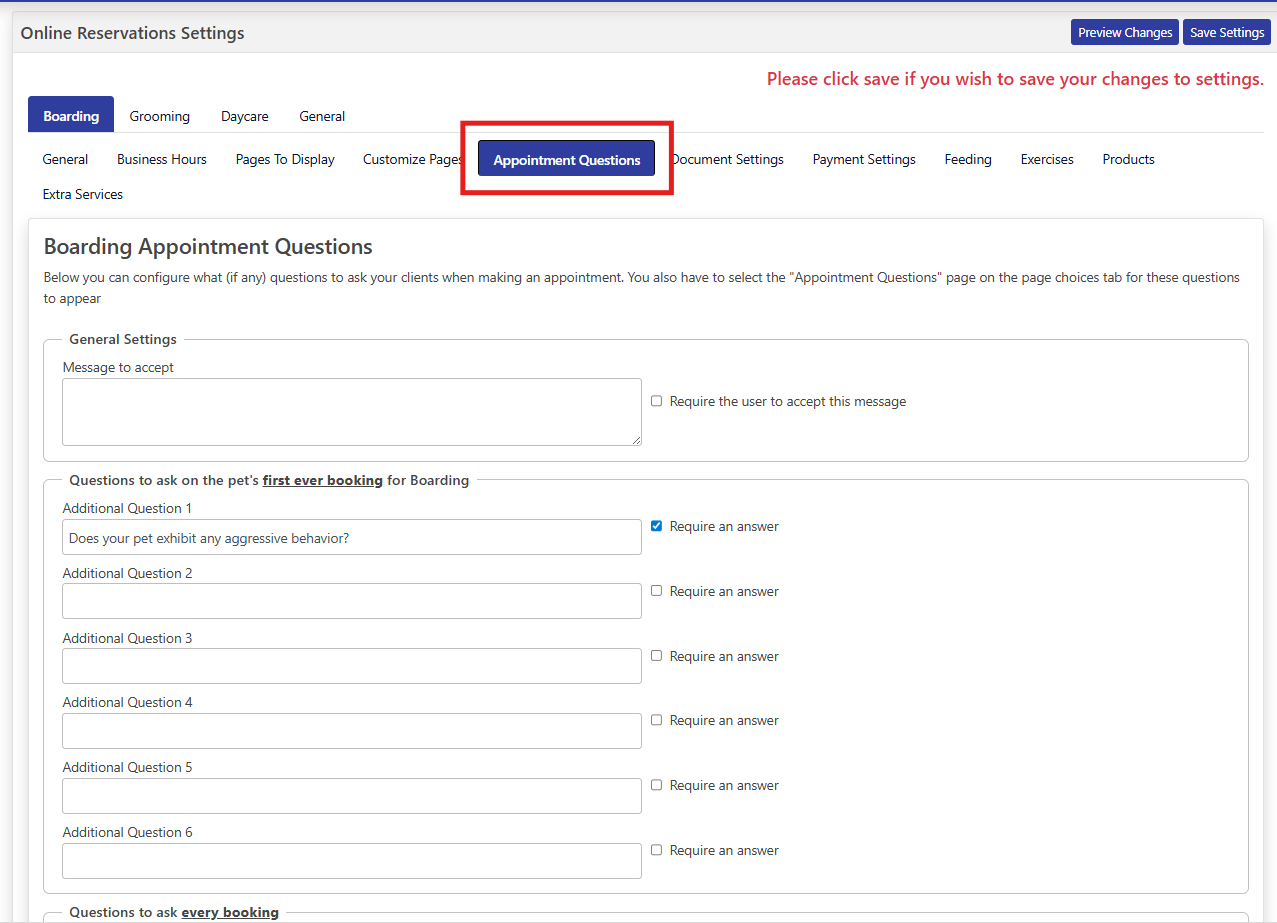Enable Require the user to accept this message
Image resolution: width=1277 pixels, height=923 pixels.
coord(657,401)
